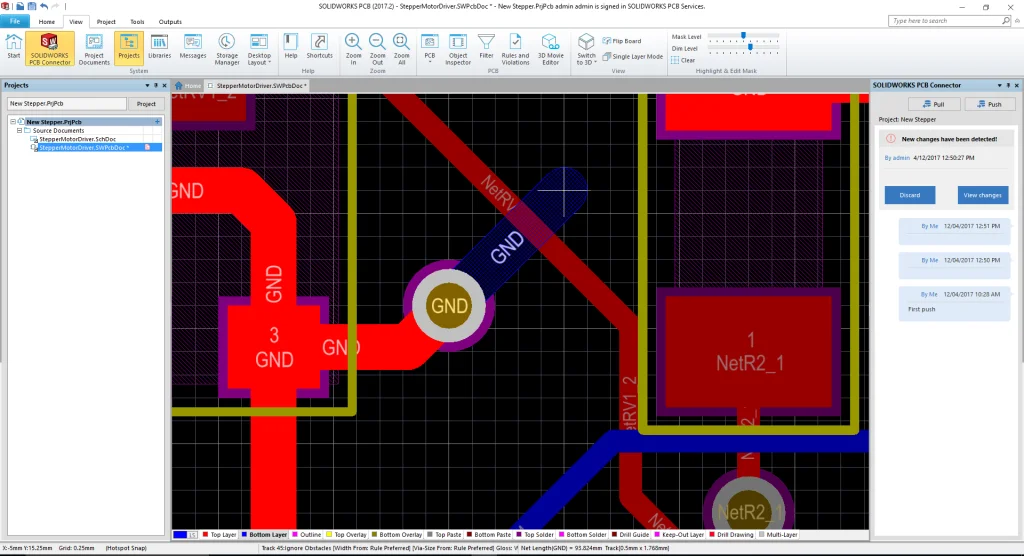Open Rules and Violations
This screenshot has width=1024, height=556.
click(515, 48)
